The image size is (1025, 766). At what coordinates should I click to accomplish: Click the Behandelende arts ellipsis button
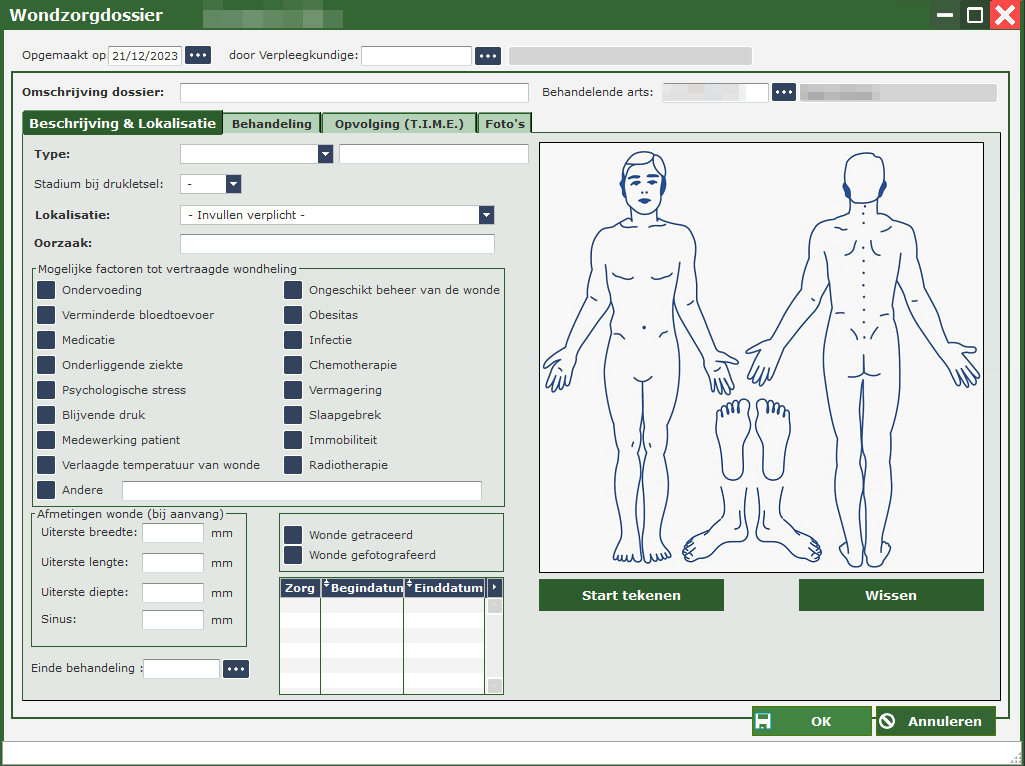[x=783, y=93]
